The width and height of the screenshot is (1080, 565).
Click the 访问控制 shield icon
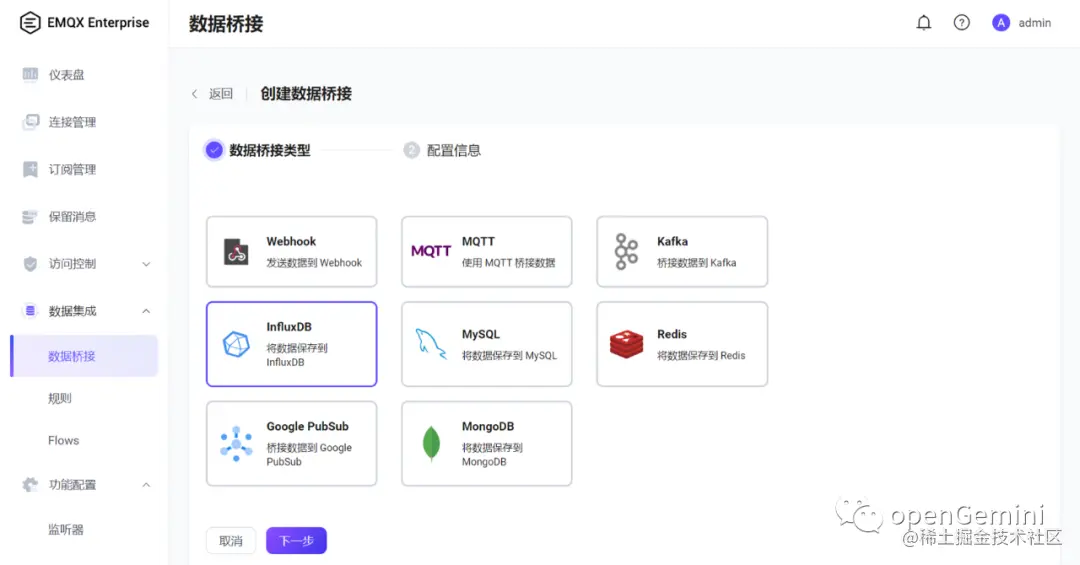pos(30,264)
